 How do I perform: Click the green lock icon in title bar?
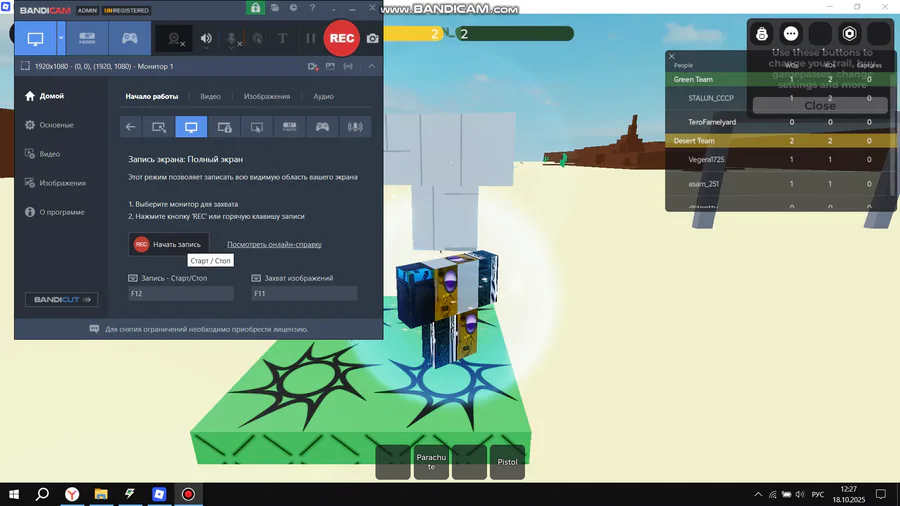coord(255,7)
